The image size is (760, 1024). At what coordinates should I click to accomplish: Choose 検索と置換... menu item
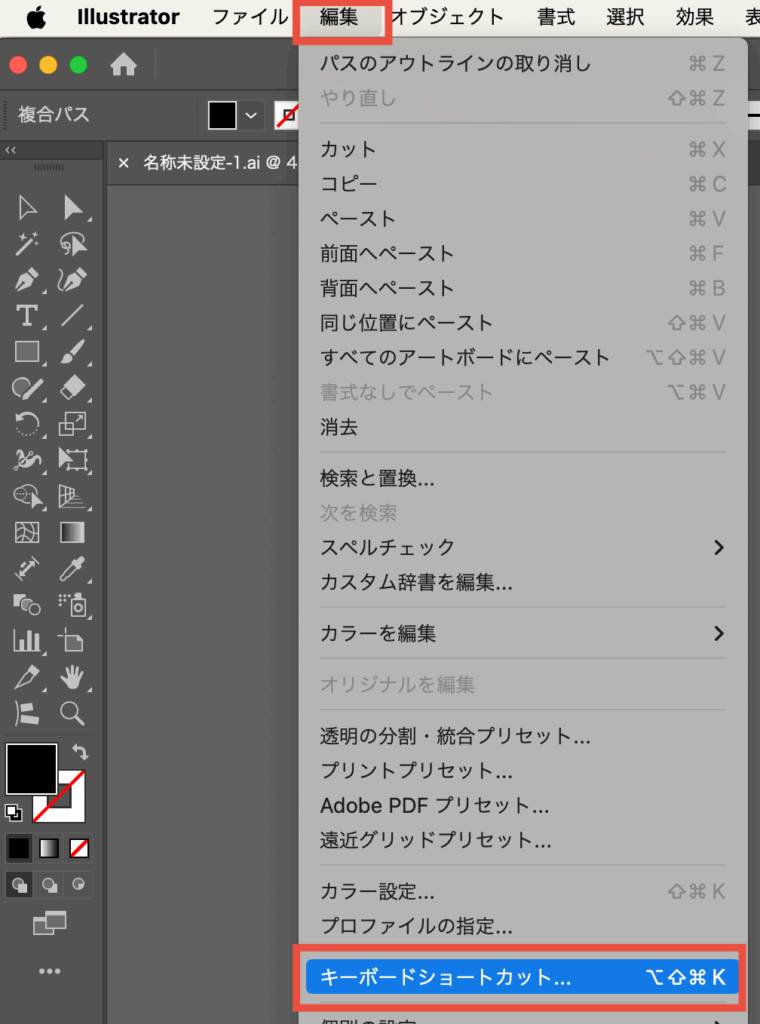coord(522,479)
